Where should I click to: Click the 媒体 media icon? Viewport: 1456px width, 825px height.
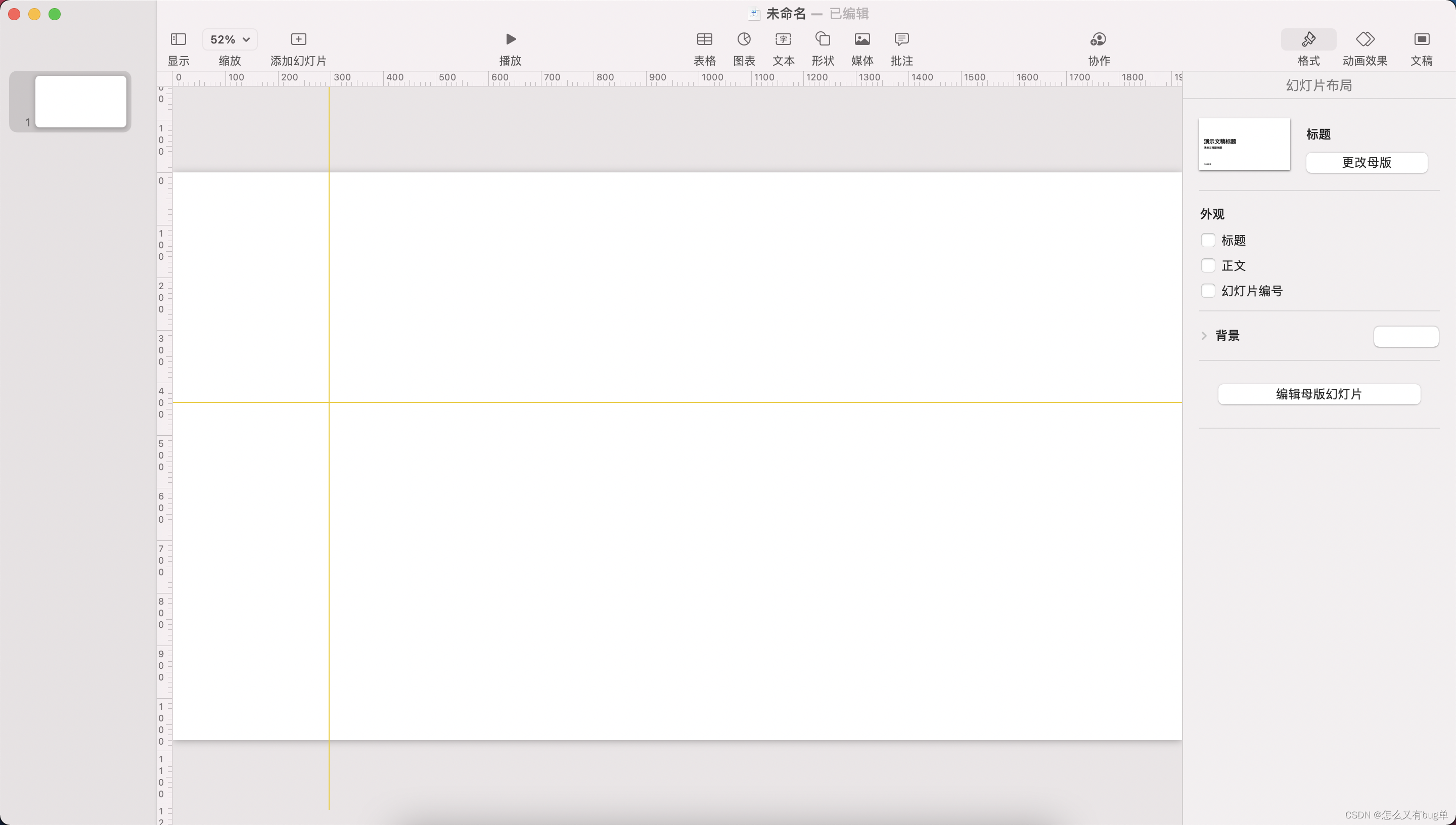click(x=861, y=39)
